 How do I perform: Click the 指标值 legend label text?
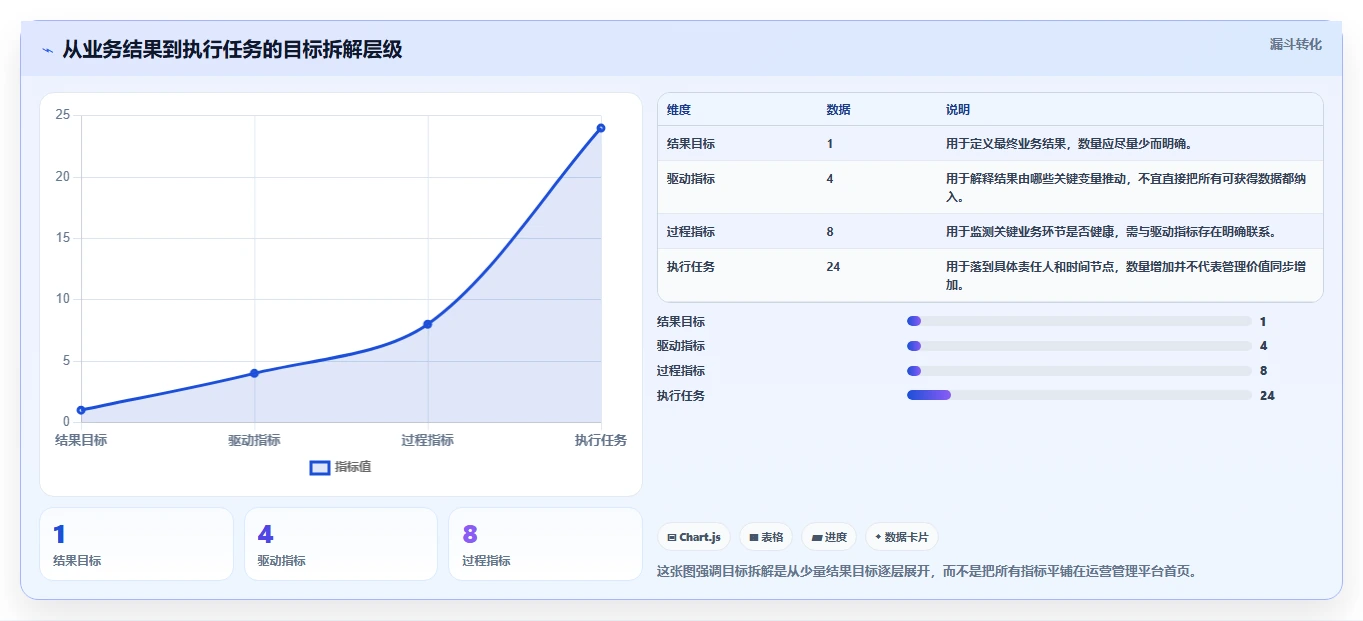point(353,467)
